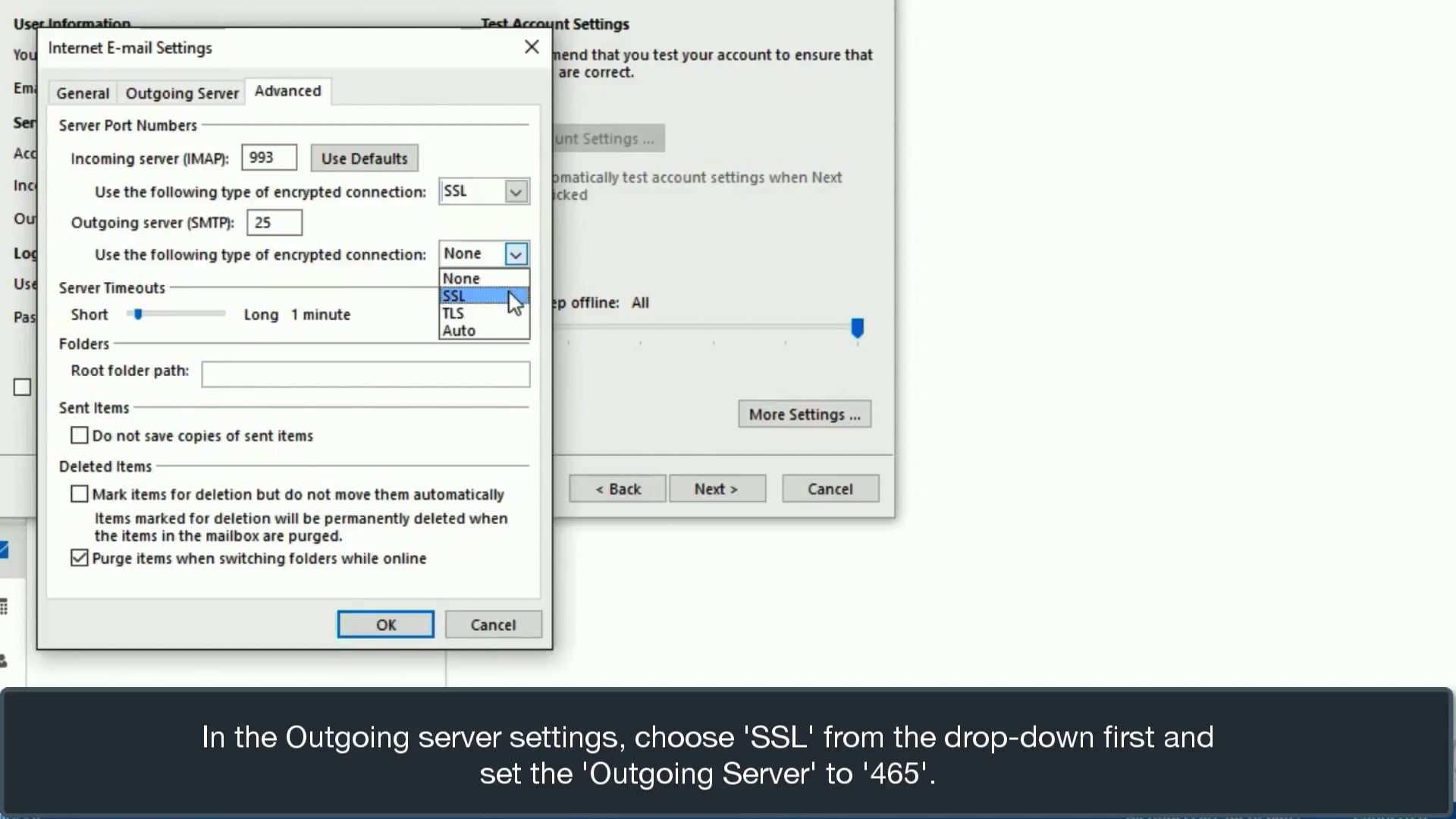Viewport: 1456px width, 819px height.
Task: Click More Settings in the account window
Action: [805, 414]
